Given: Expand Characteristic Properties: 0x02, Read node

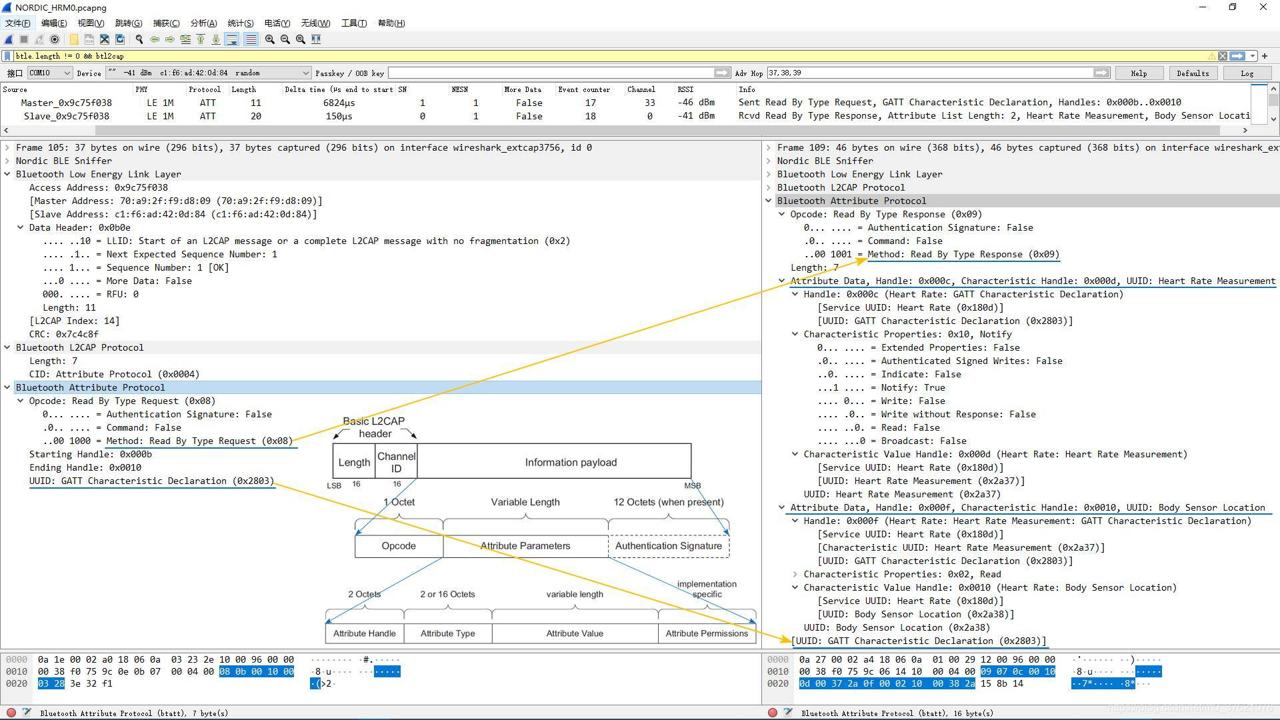Looking at the screenshot, I should click(796, 574).
